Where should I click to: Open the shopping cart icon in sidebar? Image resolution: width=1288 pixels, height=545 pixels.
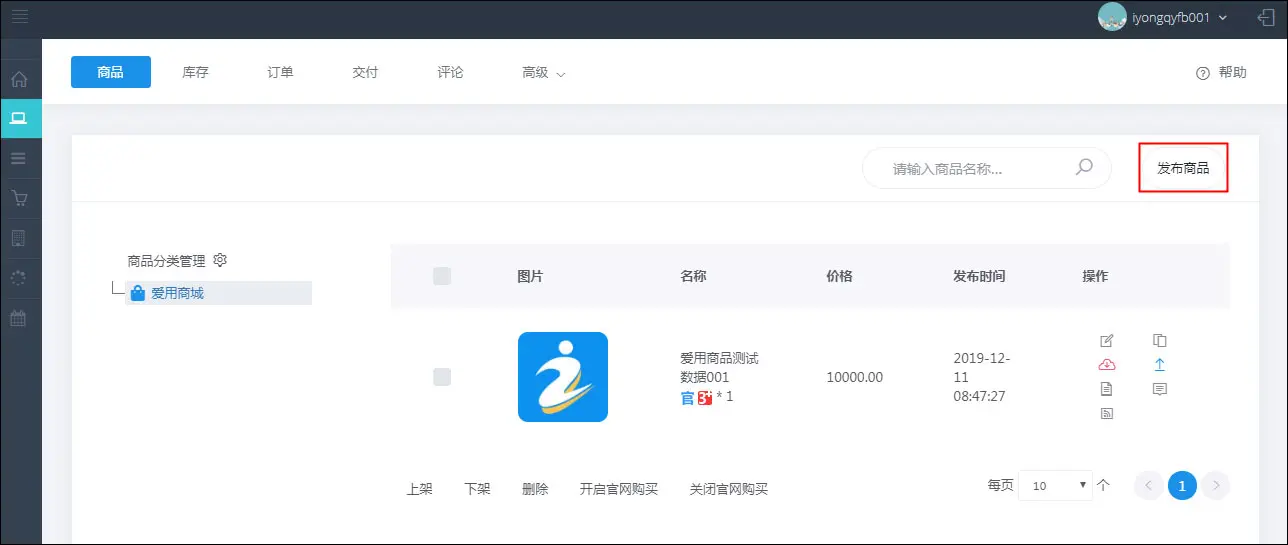tap(19, 198)
